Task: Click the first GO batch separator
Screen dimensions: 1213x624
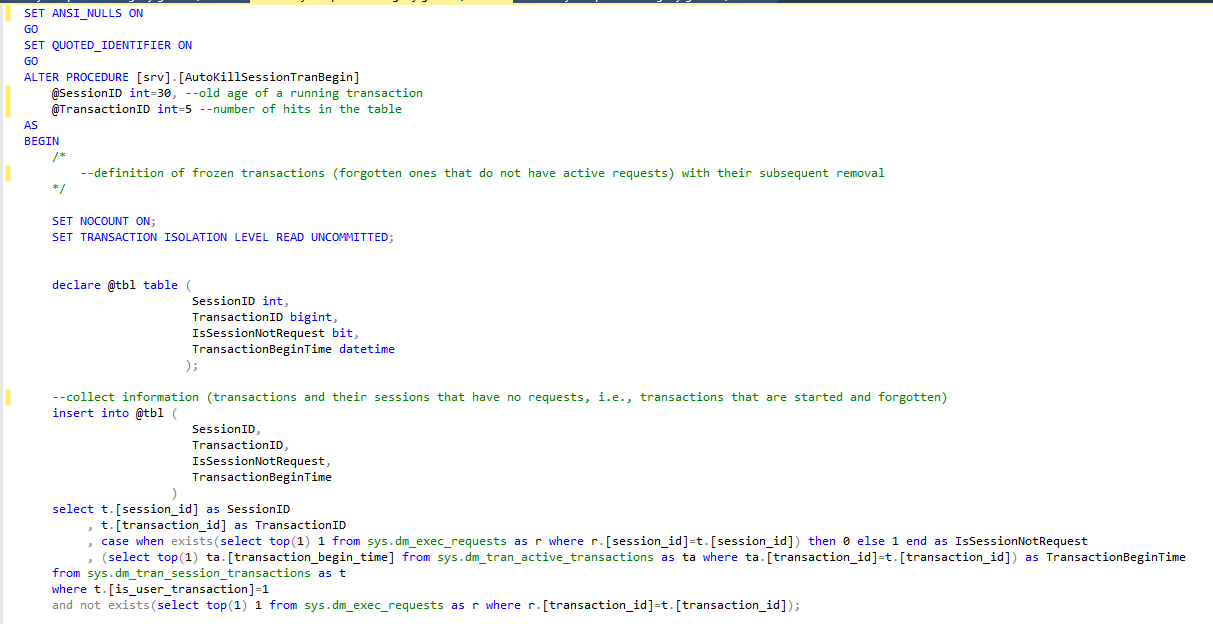Action: pyautogui.click(x=31, y=29)
